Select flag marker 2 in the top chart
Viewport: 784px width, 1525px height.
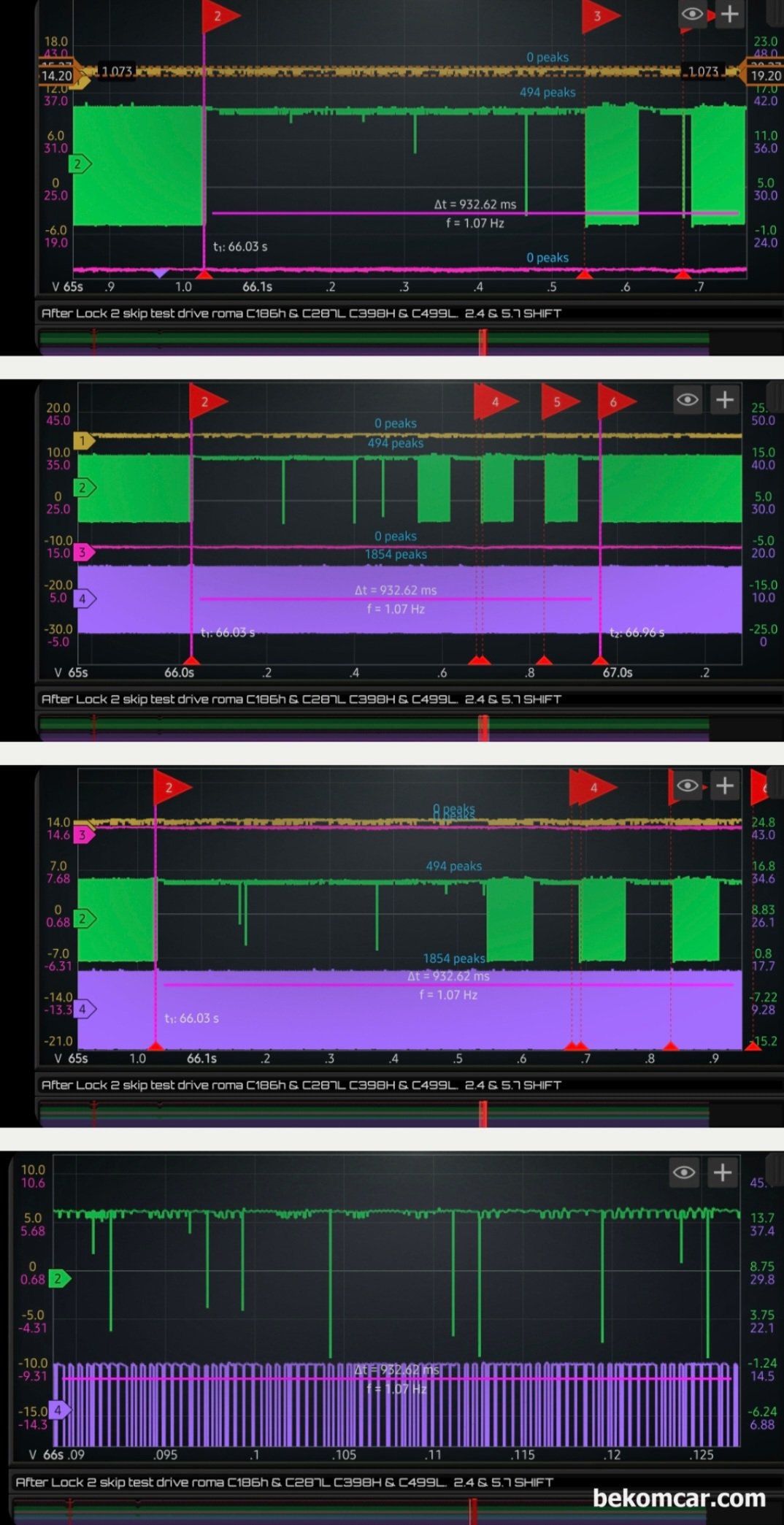[220, 16]
